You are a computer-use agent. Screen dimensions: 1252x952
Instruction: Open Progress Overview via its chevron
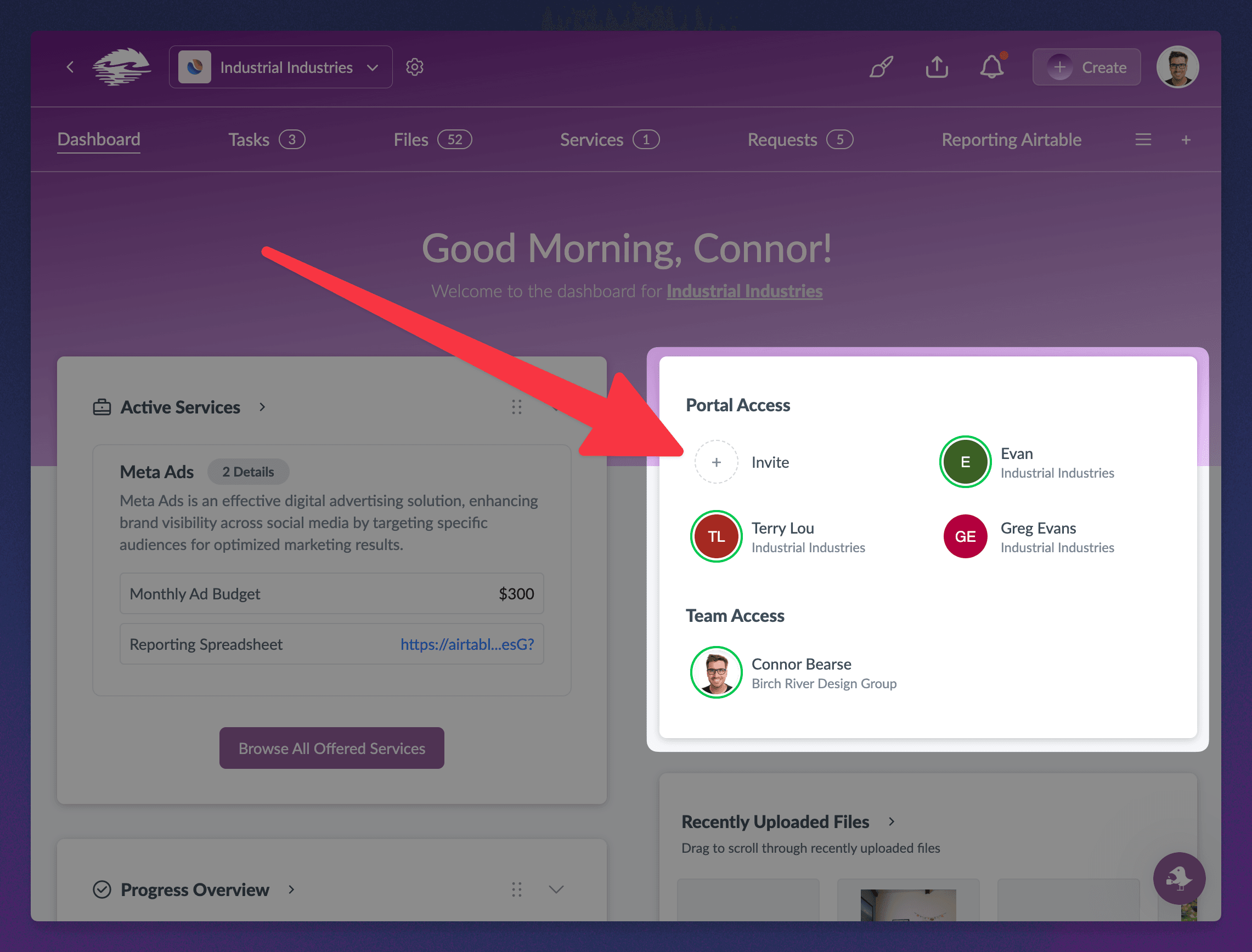pos(291,889)
